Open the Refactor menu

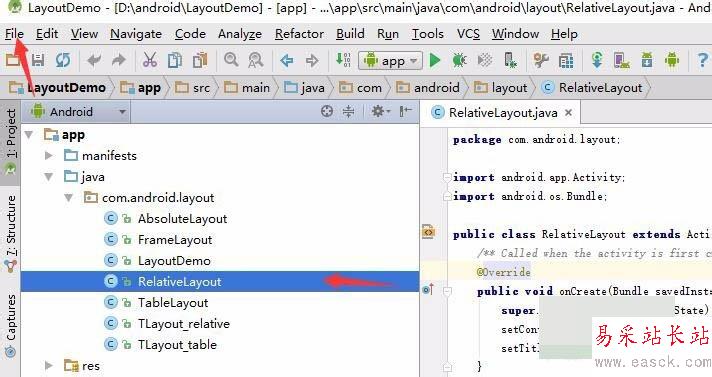click(299, 34)
